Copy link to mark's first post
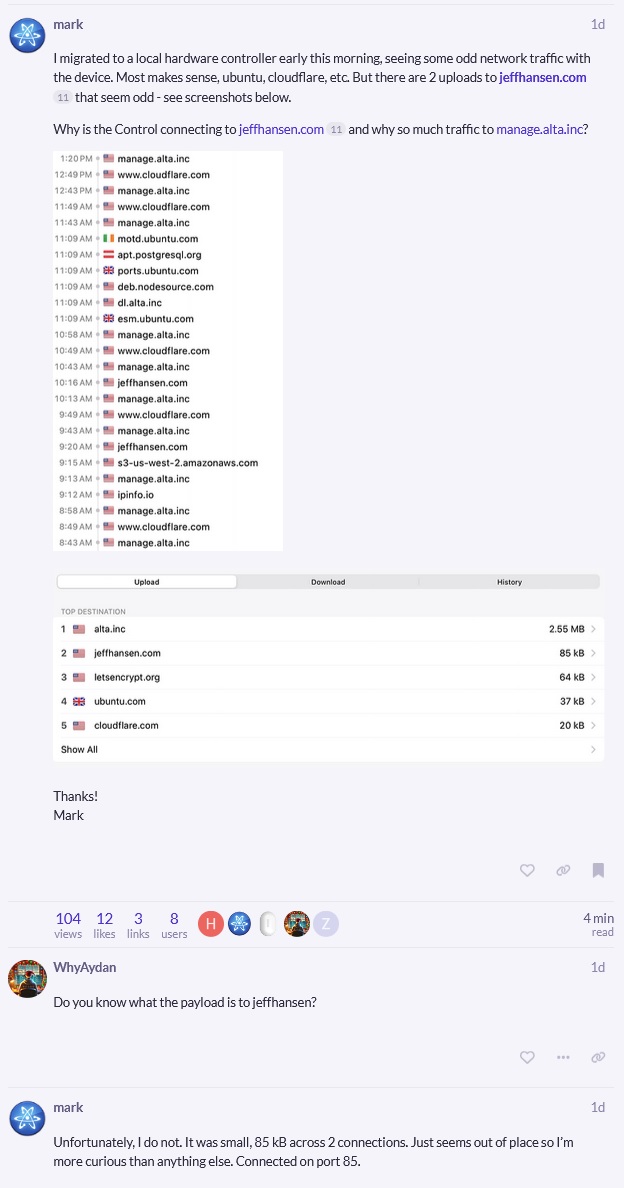The height and width of the screenshot is (1188, 624). point(563,870)
